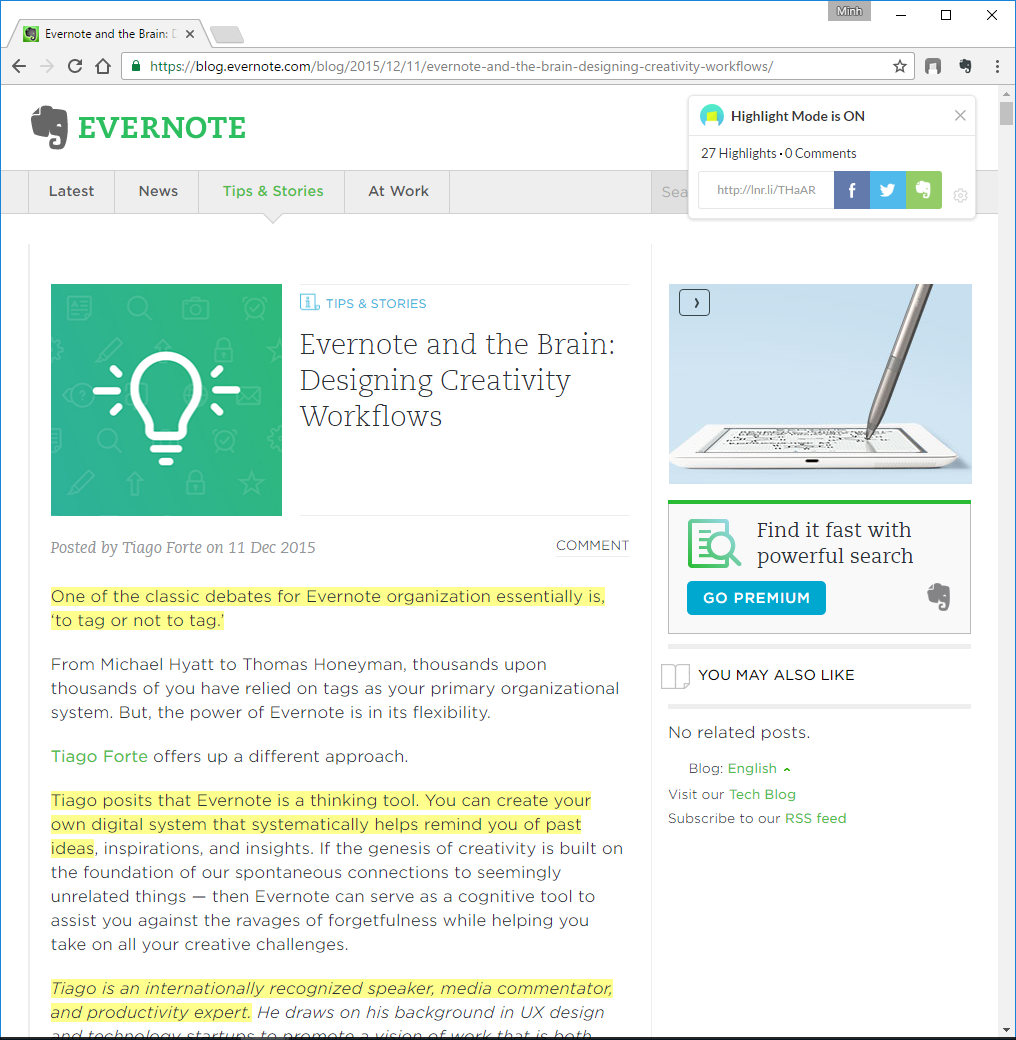Select the Evernote and the Brain browser tab
1016x1040 pixels.
(x=108, y=34)
